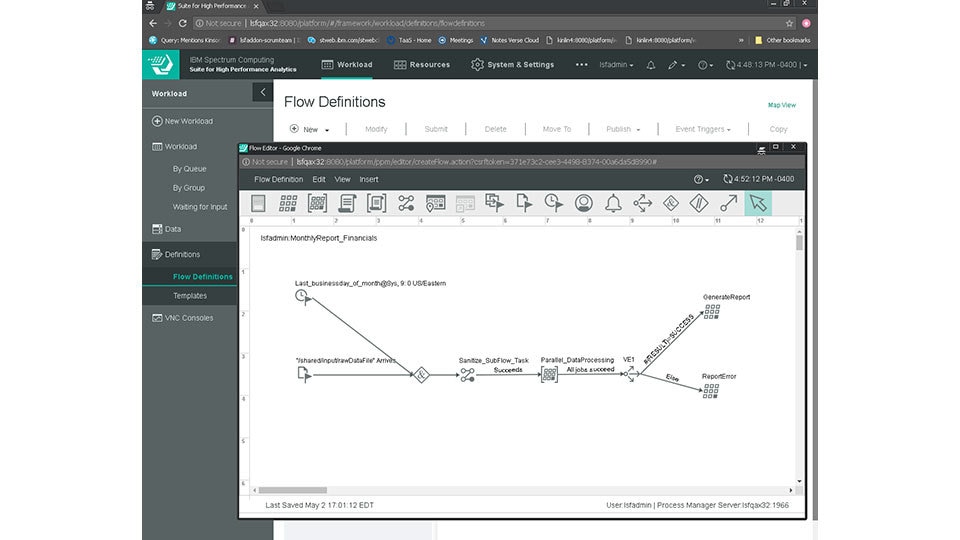Image resolution: width=960 pixels, height=540 pixels.
Task: Open the 4:48:13 PM time zone dropdown
Action: click(767, 65)
